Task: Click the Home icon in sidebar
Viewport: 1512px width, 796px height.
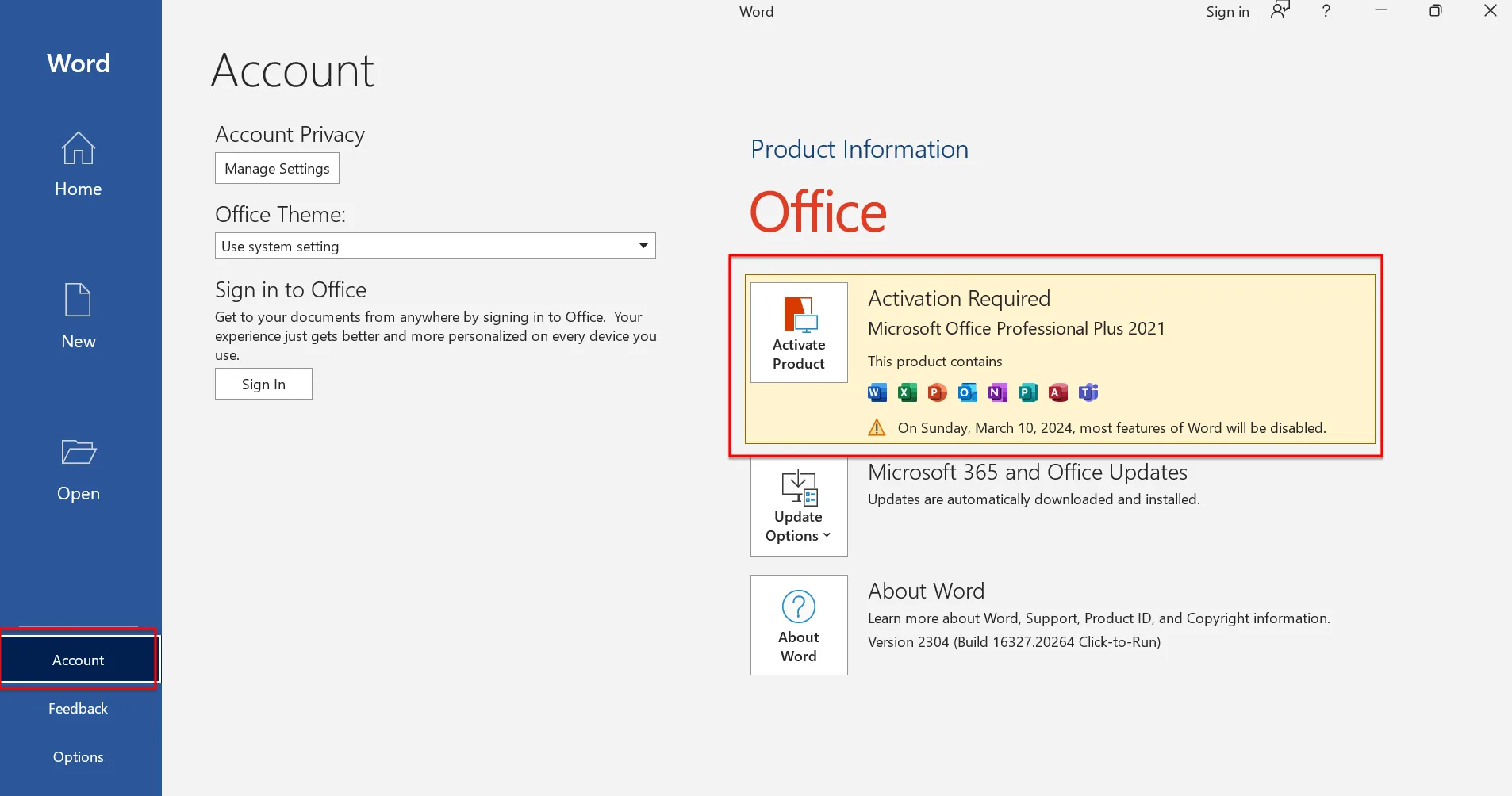Action: point(79,148)
